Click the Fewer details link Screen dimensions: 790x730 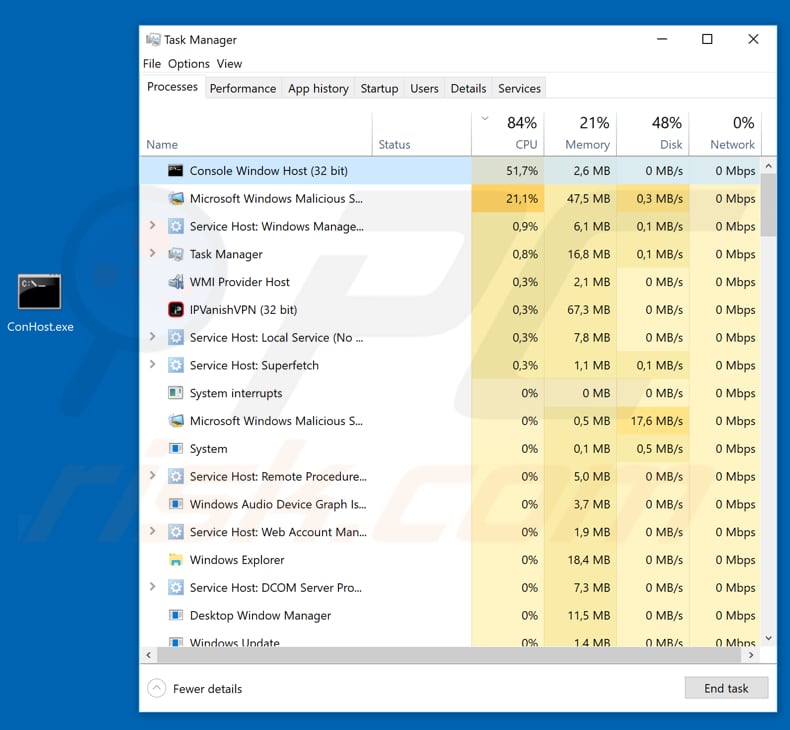(x=207, y=689)
